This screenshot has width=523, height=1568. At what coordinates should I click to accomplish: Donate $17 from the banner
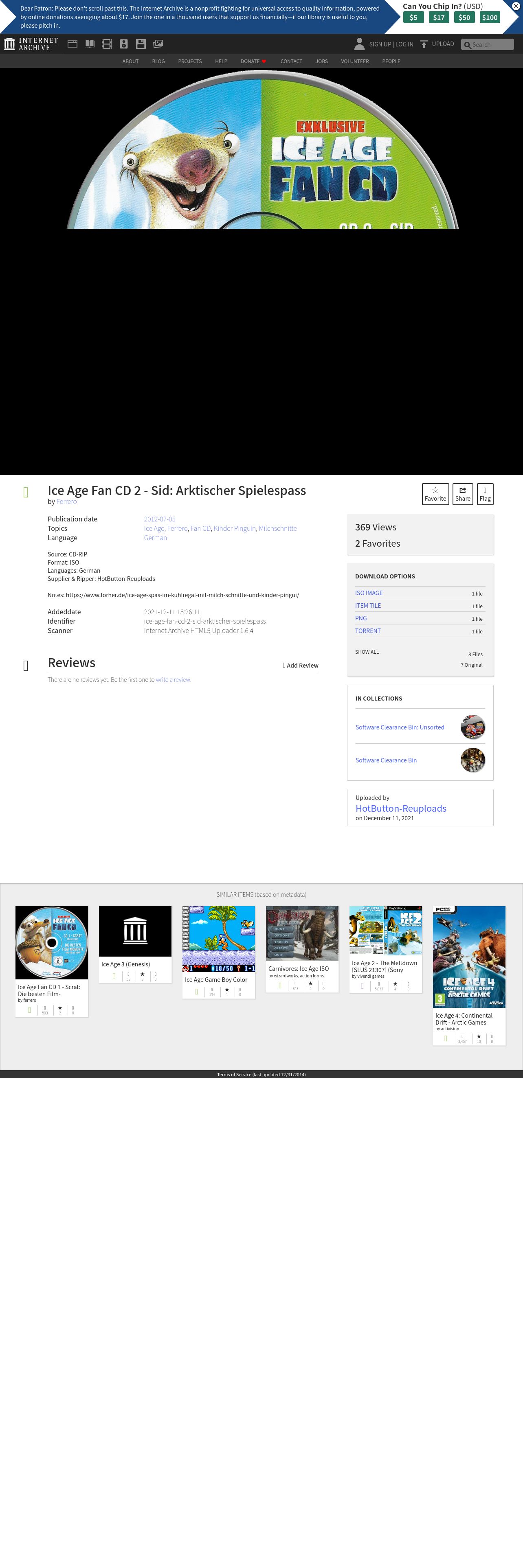point(439,17)
